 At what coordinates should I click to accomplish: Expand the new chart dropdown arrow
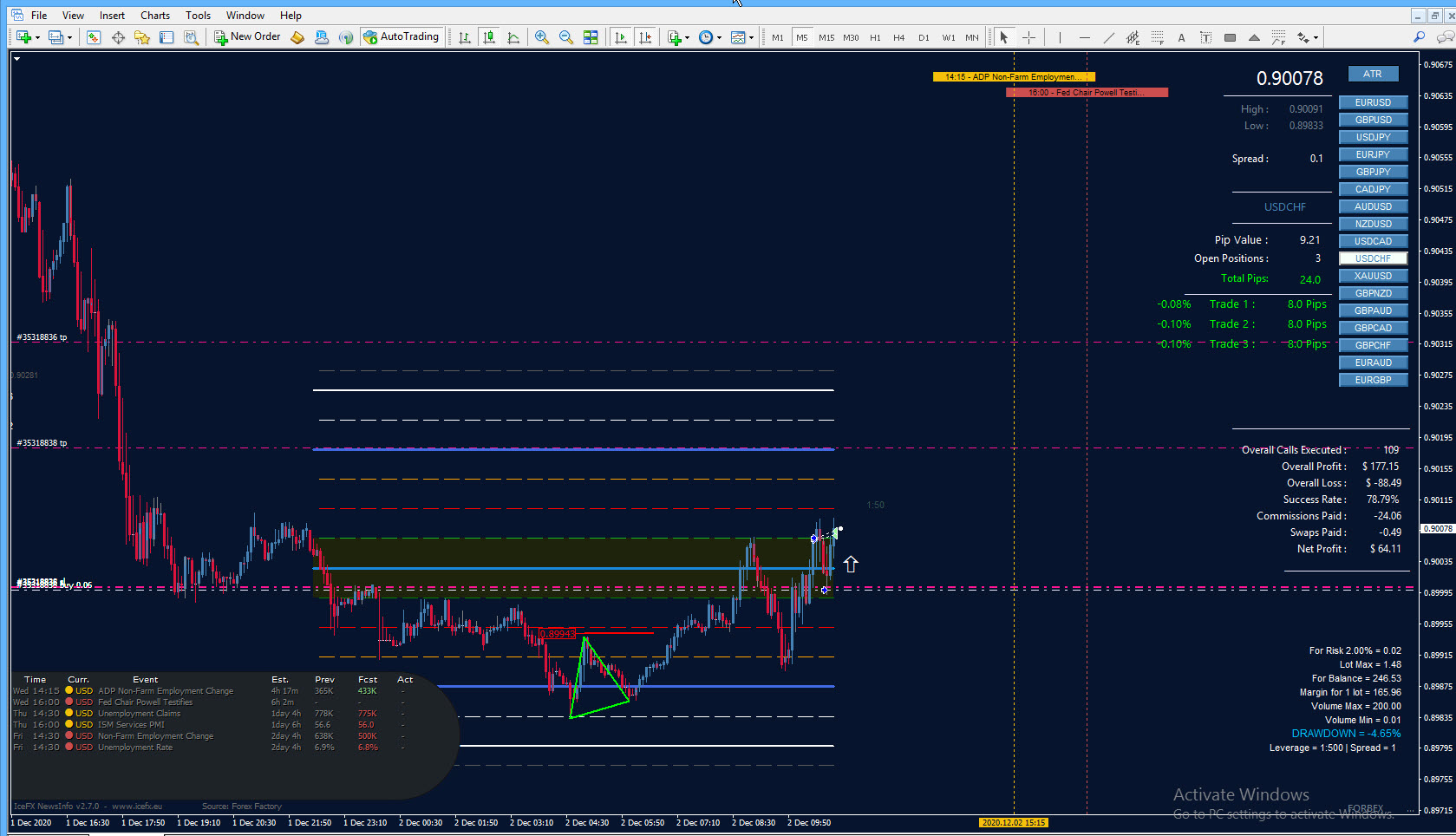[x=37, y=37]
